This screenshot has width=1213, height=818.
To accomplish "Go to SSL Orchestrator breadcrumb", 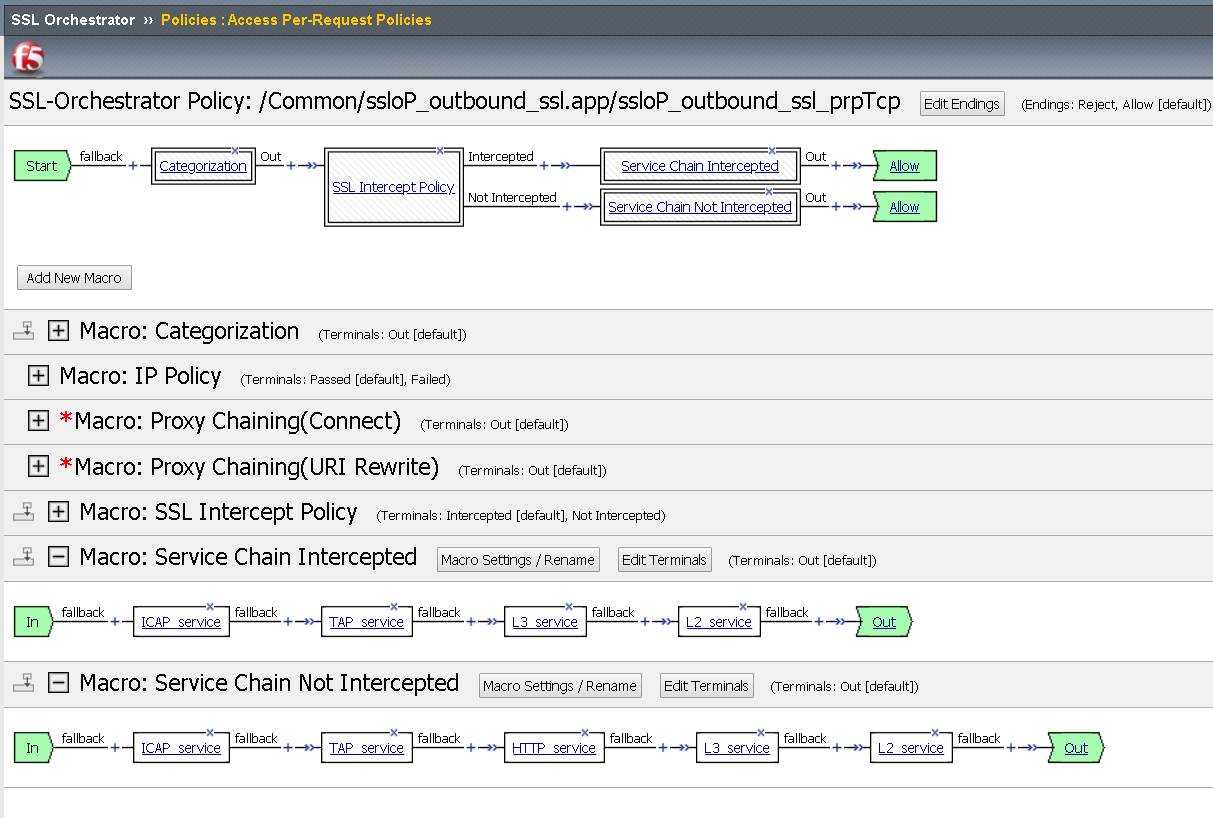I will [73, 19].
